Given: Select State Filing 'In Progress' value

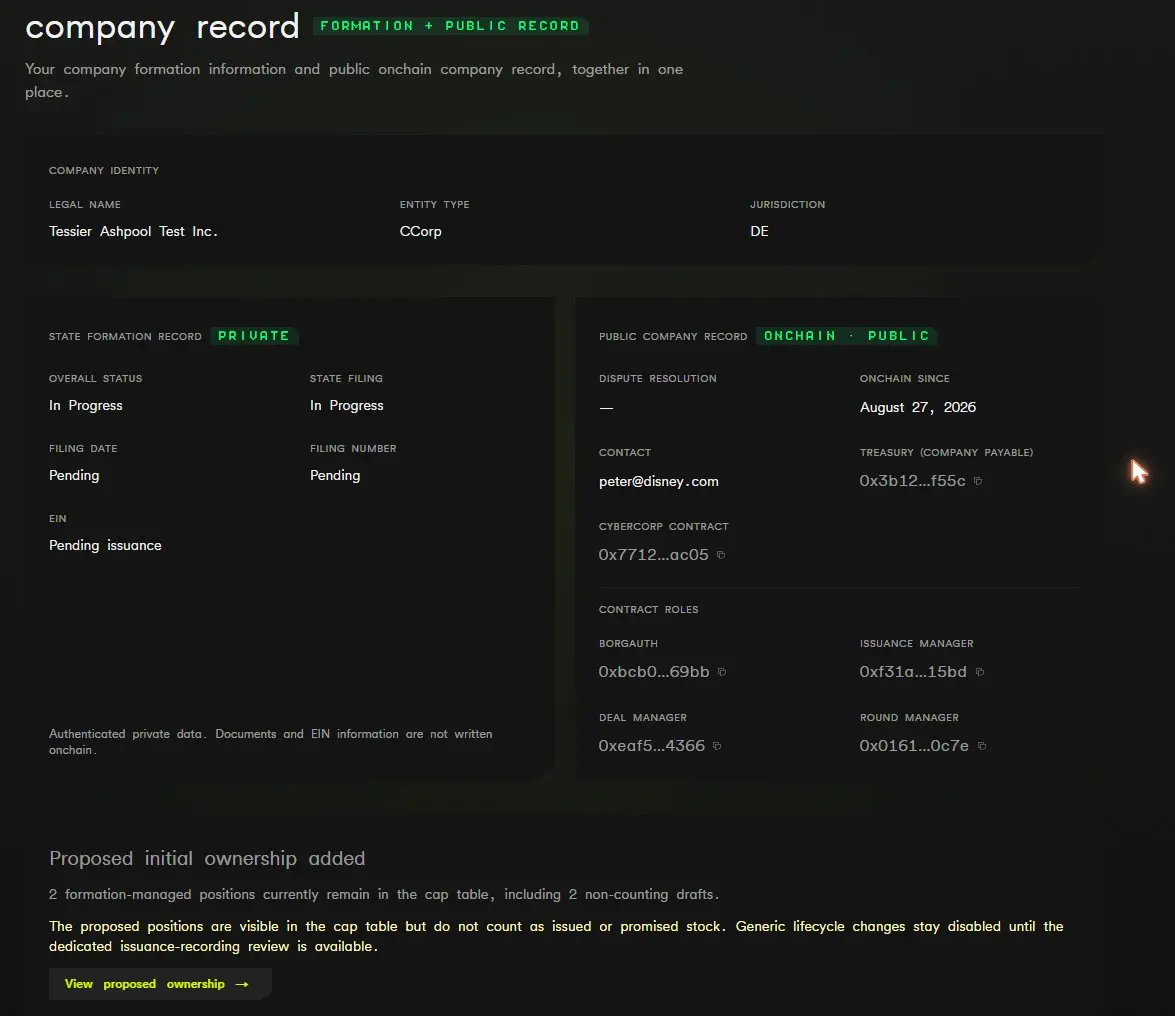Looking at the screenshot, I should pyautogui.click(x=346, y=405).
